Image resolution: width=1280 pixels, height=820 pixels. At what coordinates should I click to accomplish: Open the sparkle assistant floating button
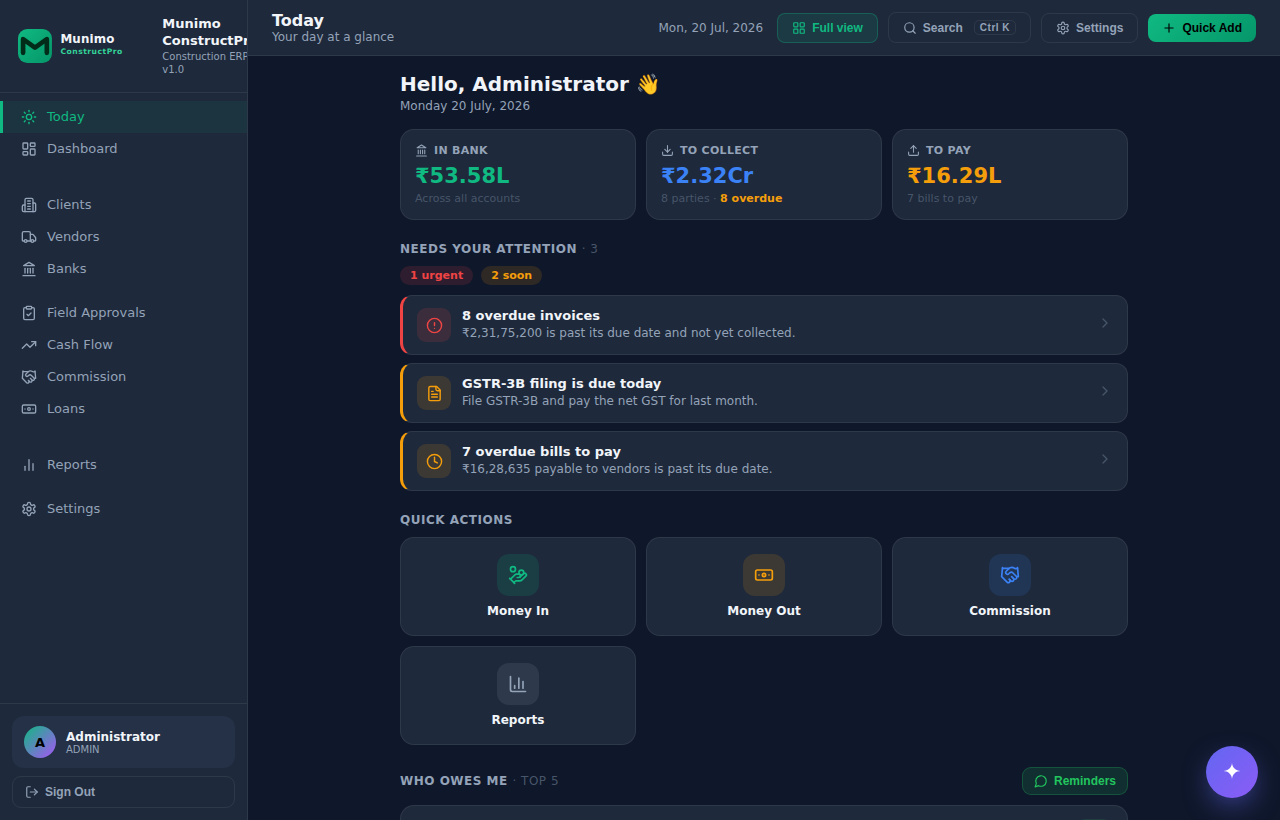[x=1232, y=772]
